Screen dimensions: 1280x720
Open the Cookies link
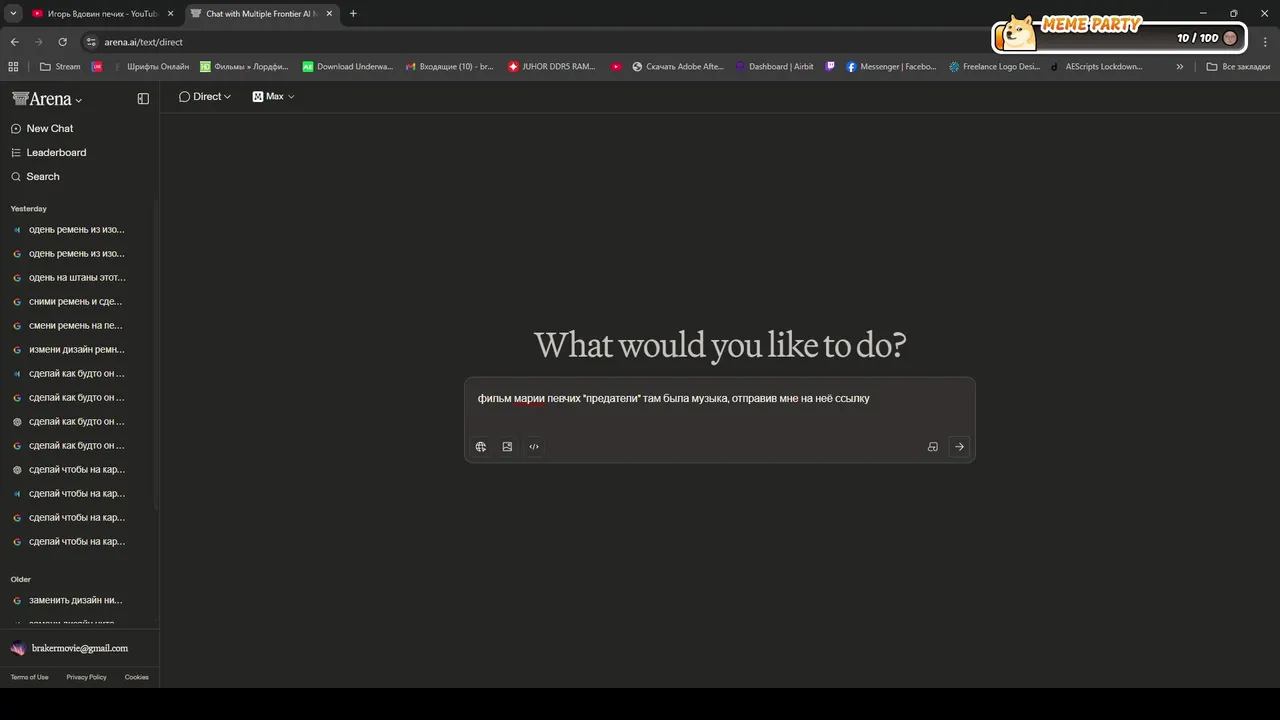(137, 677)
